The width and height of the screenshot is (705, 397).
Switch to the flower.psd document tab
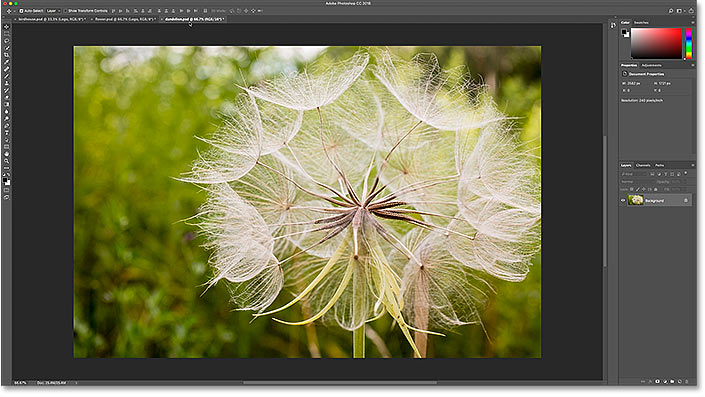pyautogui.click(x=125, y=19)
